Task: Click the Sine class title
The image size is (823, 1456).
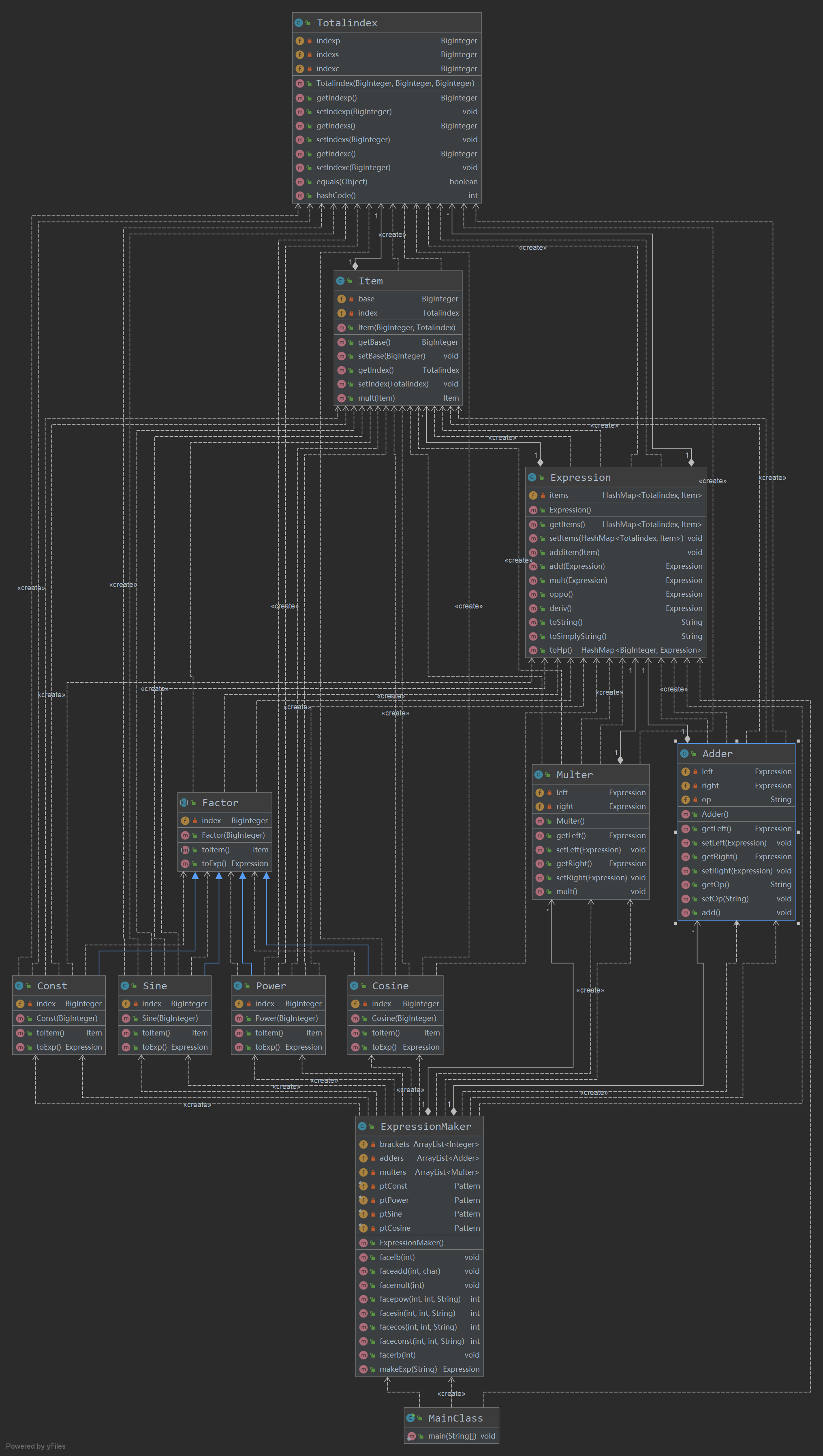Action: pyautogui.click(x=154, y=986)
